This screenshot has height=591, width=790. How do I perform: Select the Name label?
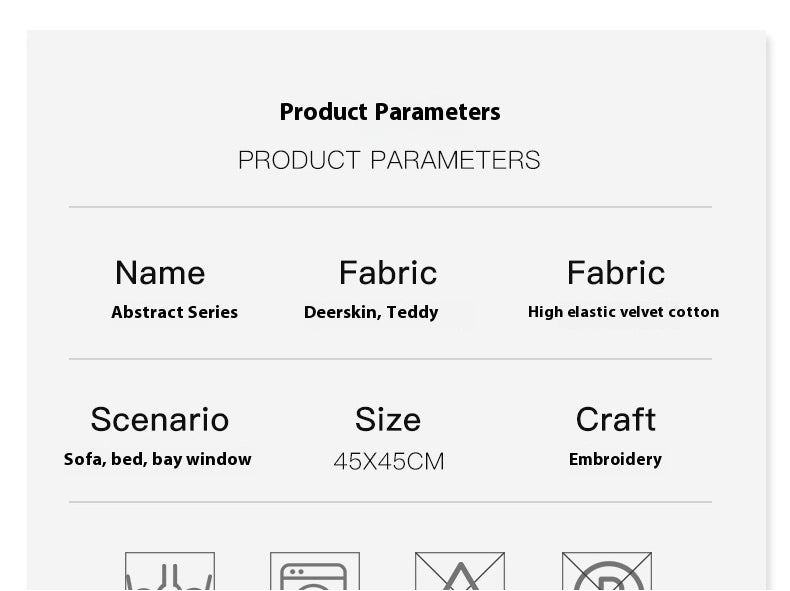click(160, 273)
